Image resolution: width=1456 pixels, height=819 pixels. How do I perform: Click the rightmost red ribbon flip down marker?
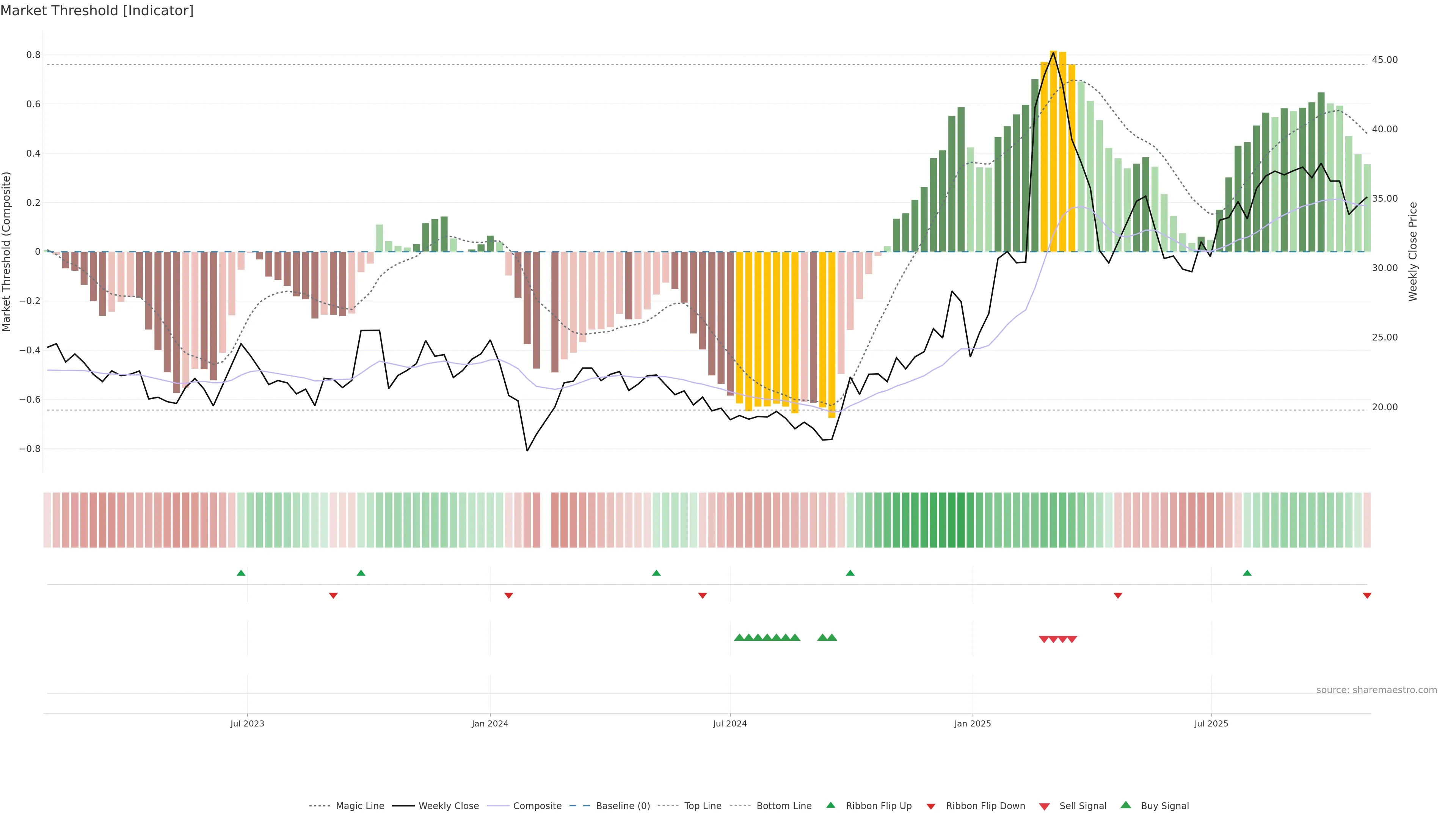[1367, 596]
